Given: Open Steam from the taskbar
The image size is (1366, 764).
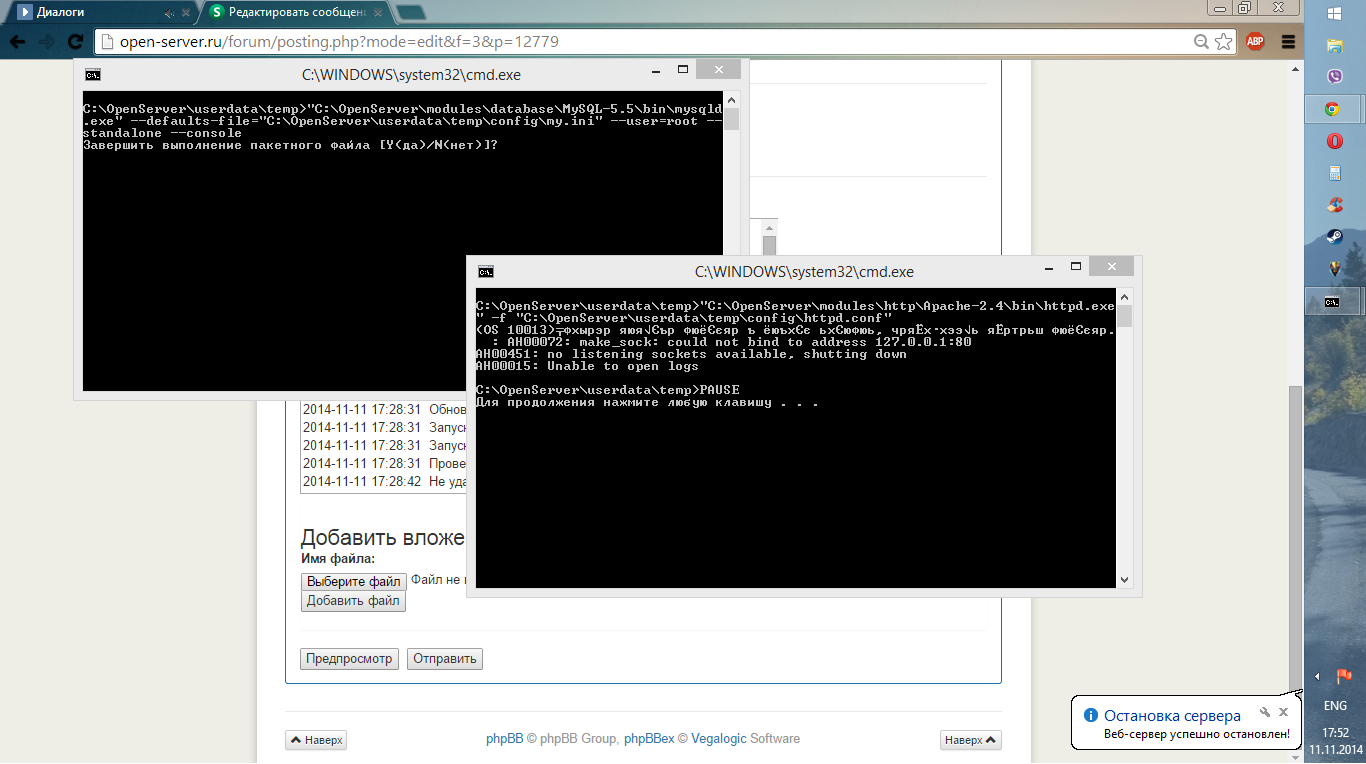Looking at the screenshot, I should click(1334, 237).
